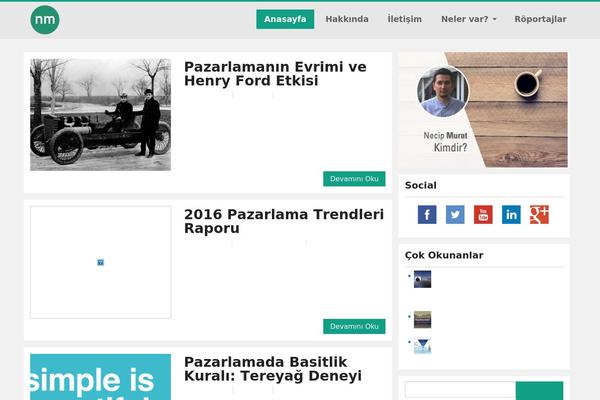Click the Social widget heading
Image resolution: width=600 pixels, height=400 pixels.
421,185
